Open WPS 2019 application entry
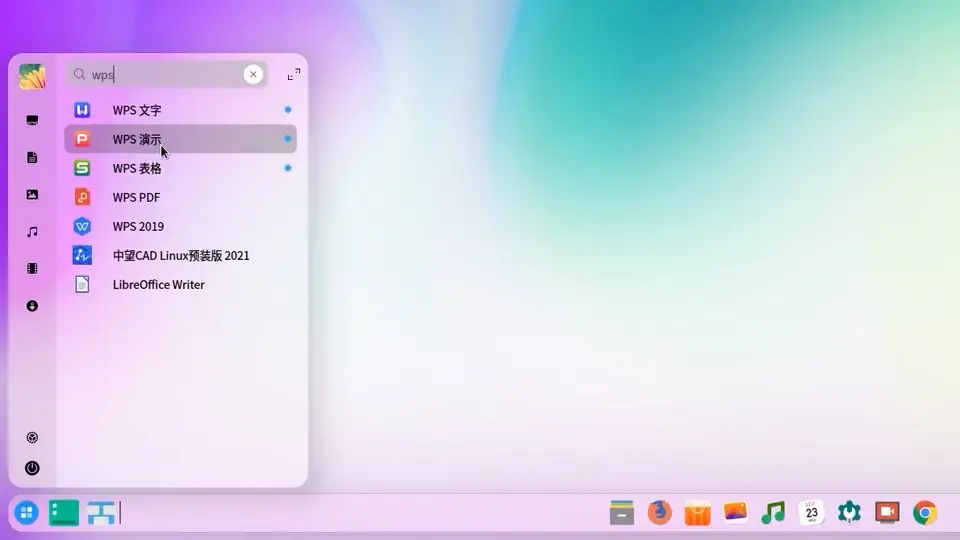960x540 pixels. 181,227
